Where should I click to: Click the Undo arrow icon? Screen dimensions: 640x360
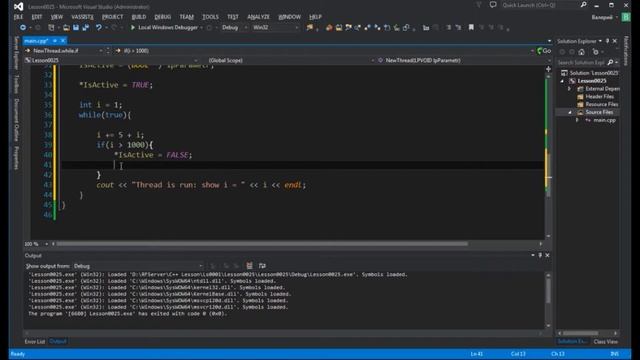tap(98, 27)
